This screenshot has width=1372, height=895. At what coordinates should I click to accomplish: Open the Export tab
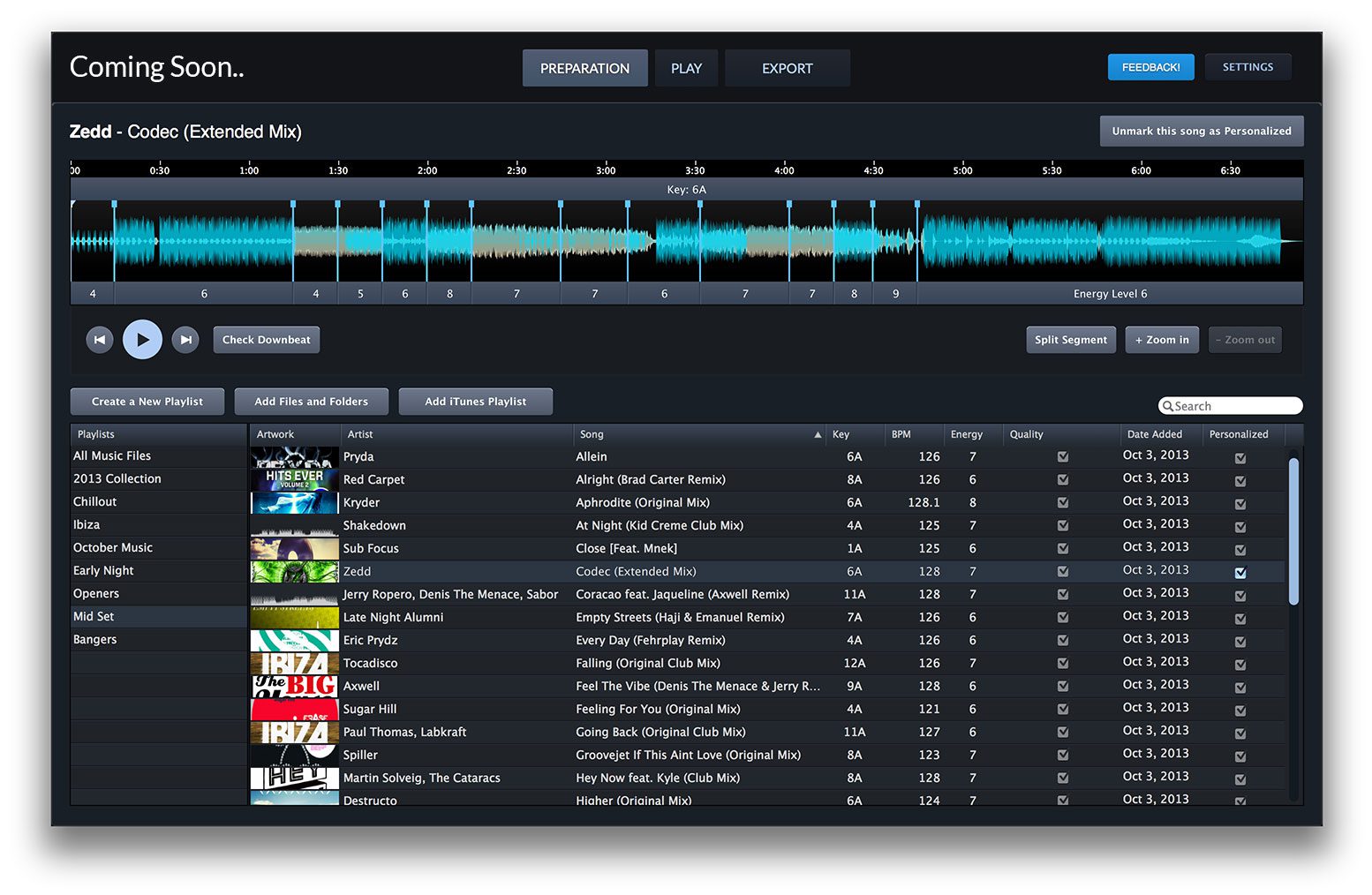coord(787,68)
